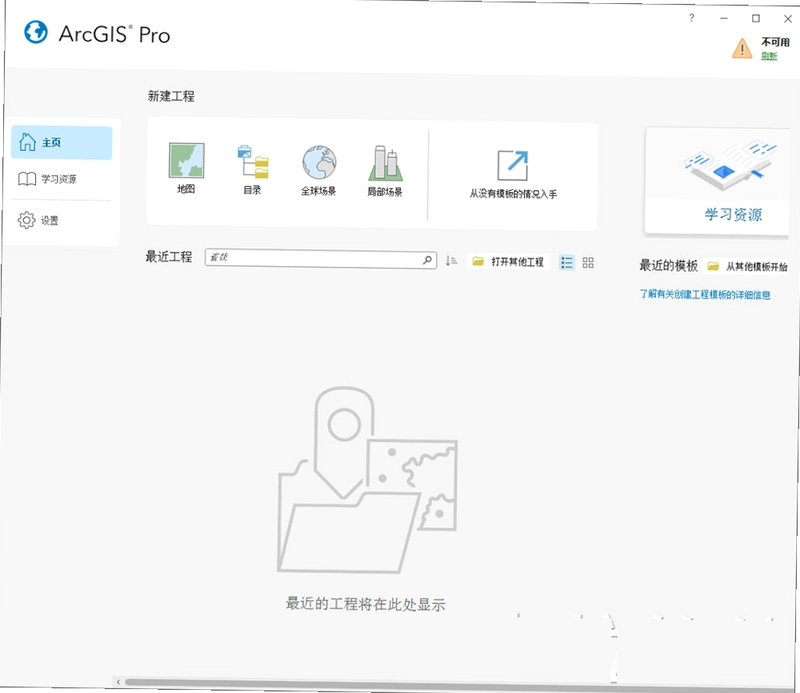The height and width of the screenshot is (693, 800).
Task: Open link about creating project templates
Action: click(x=705, y=294)
